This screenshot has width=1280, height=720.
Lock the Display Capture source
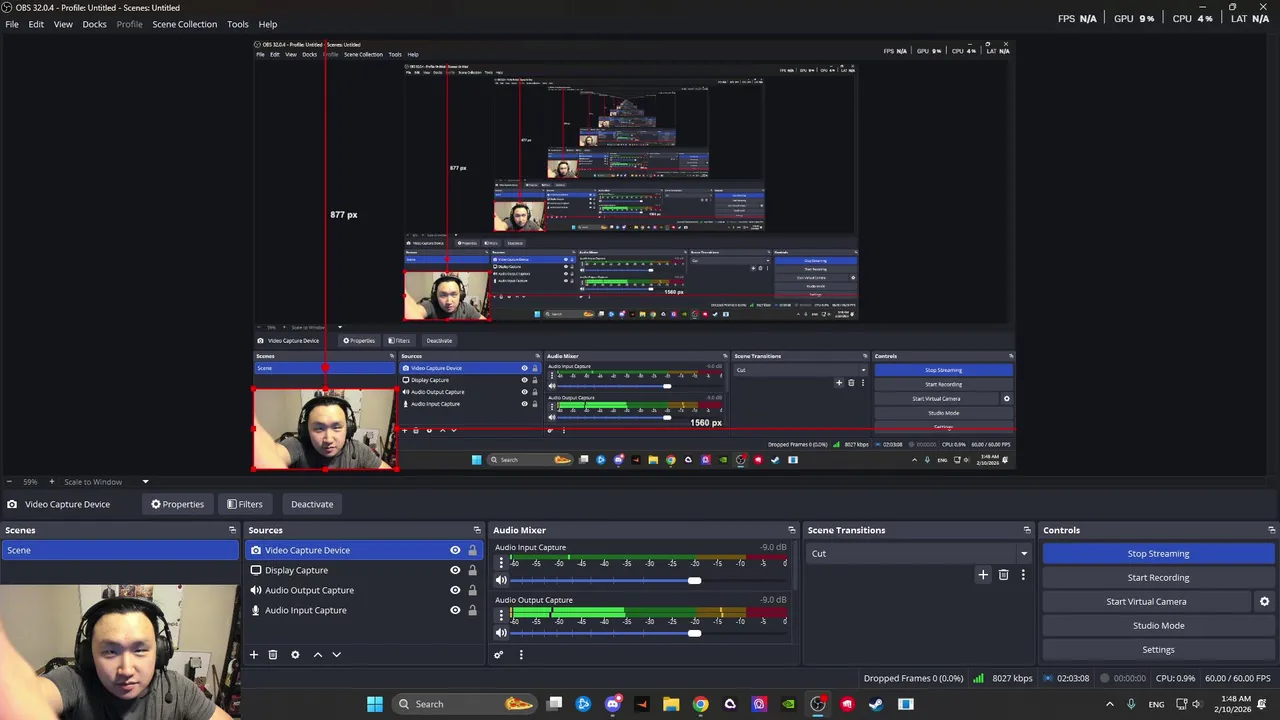[x=472, y=570]
